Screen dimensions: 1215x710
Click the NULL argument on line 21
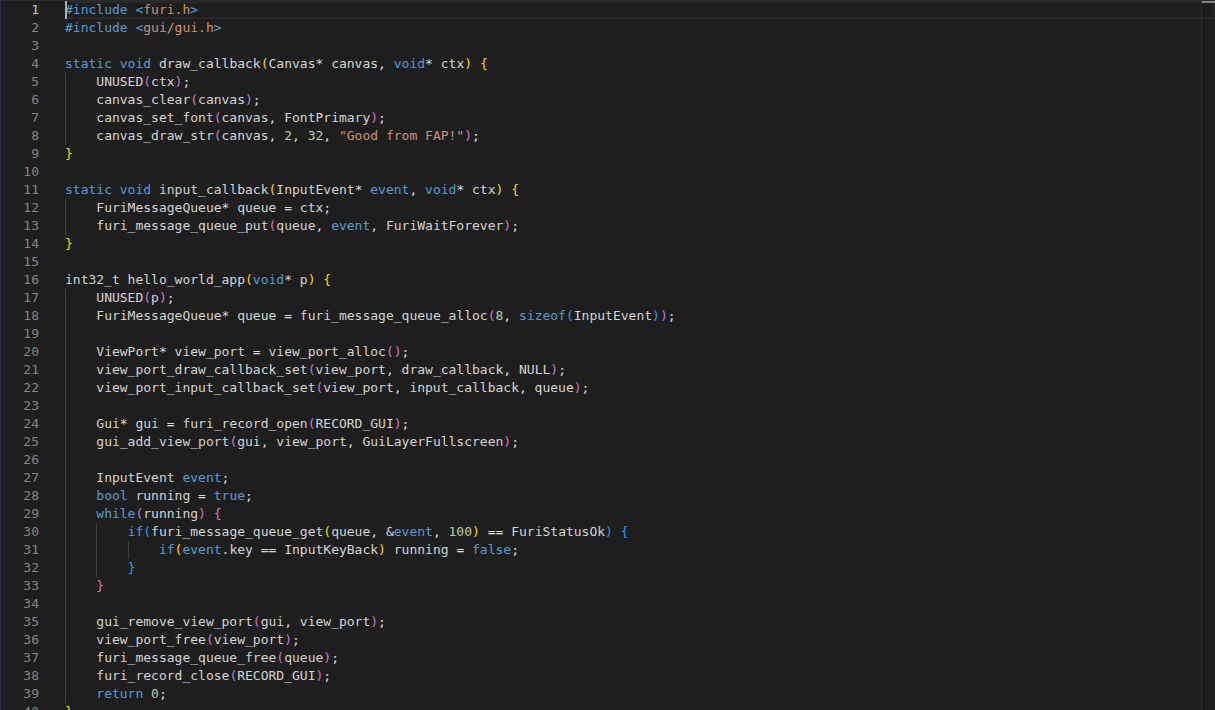[534, 370]
